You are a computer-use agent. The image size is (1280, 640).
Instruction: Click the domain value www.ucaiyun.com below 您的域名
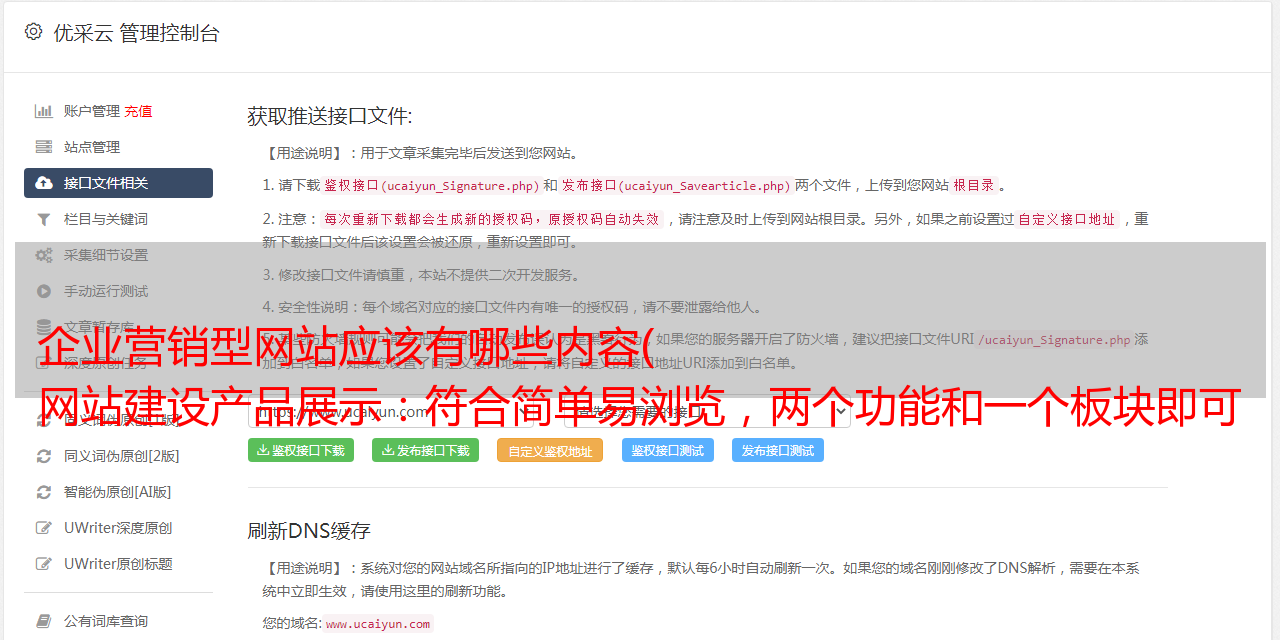(x=378, y=624)
